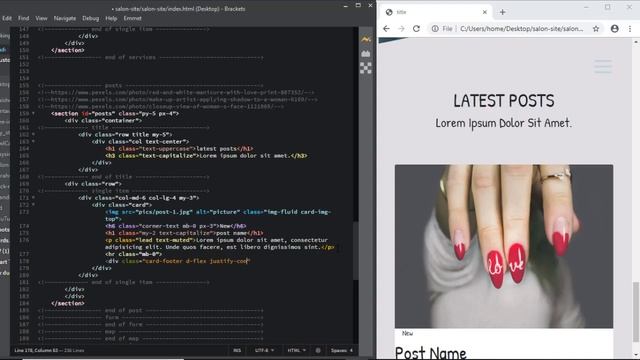Viewport: 640px width, 360px height.
Task: Click the scroll-up arrow in Chrome scrollbar
Action: click(x=636, y=42)
